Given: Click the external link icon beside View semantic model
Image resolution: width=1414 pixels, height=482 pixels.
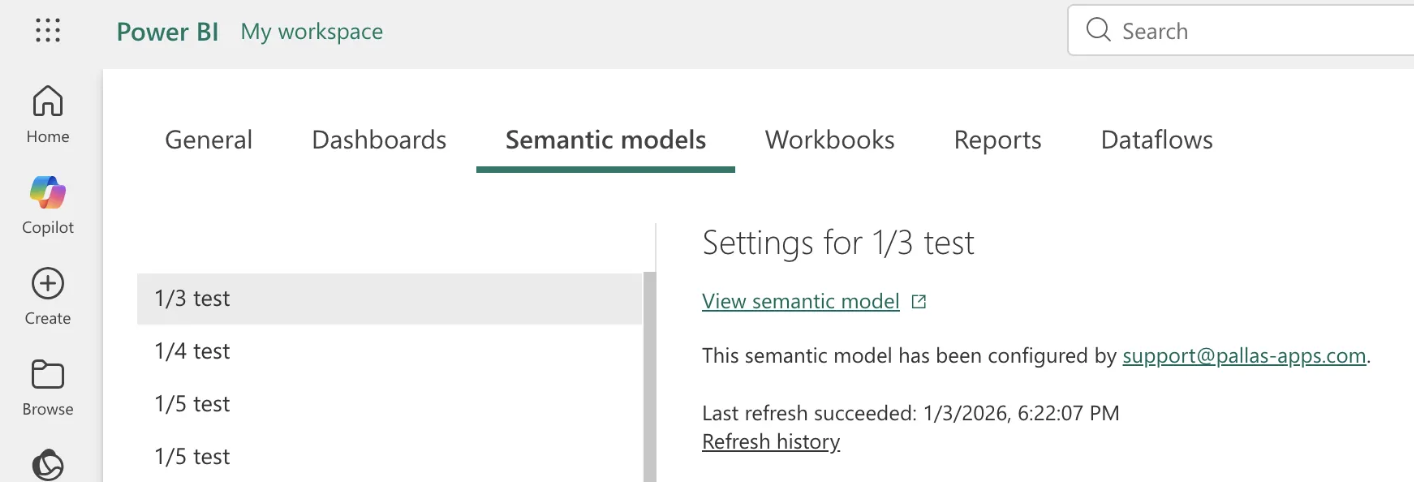Looking at the screenshot, I should tap(919, 301).
